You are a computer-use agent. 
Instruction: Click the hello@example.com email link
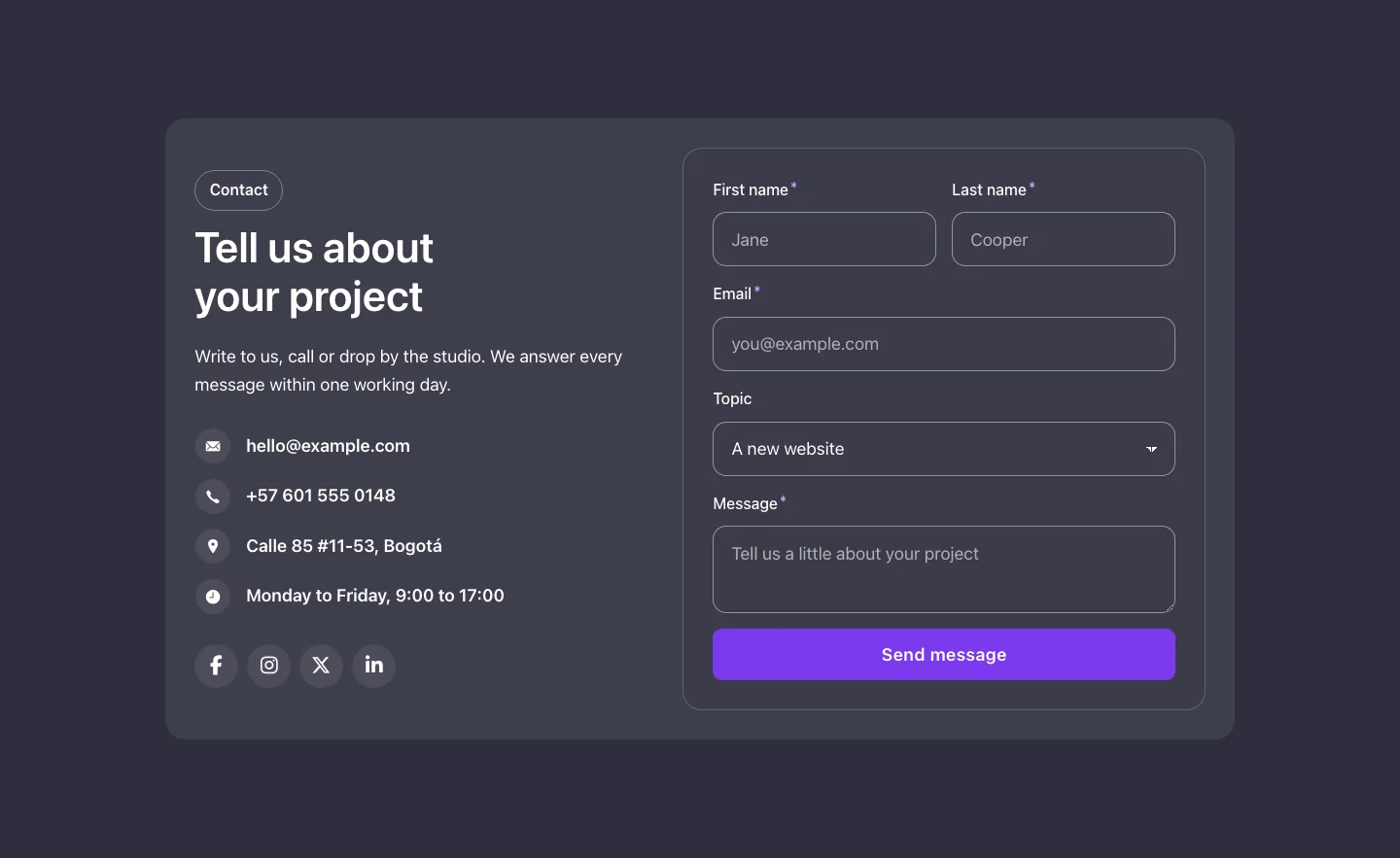(328, 446)
